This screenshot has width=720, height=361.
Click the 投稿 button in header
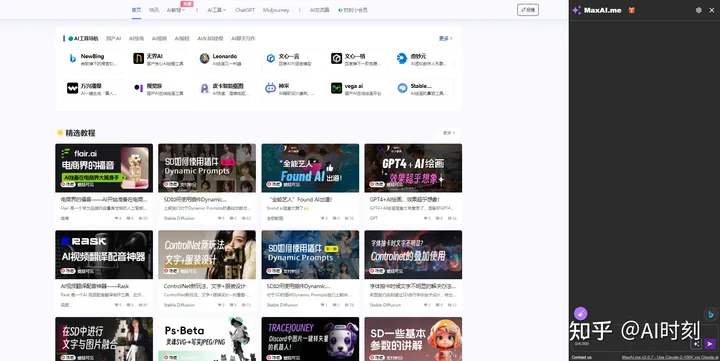pos(528,10)
